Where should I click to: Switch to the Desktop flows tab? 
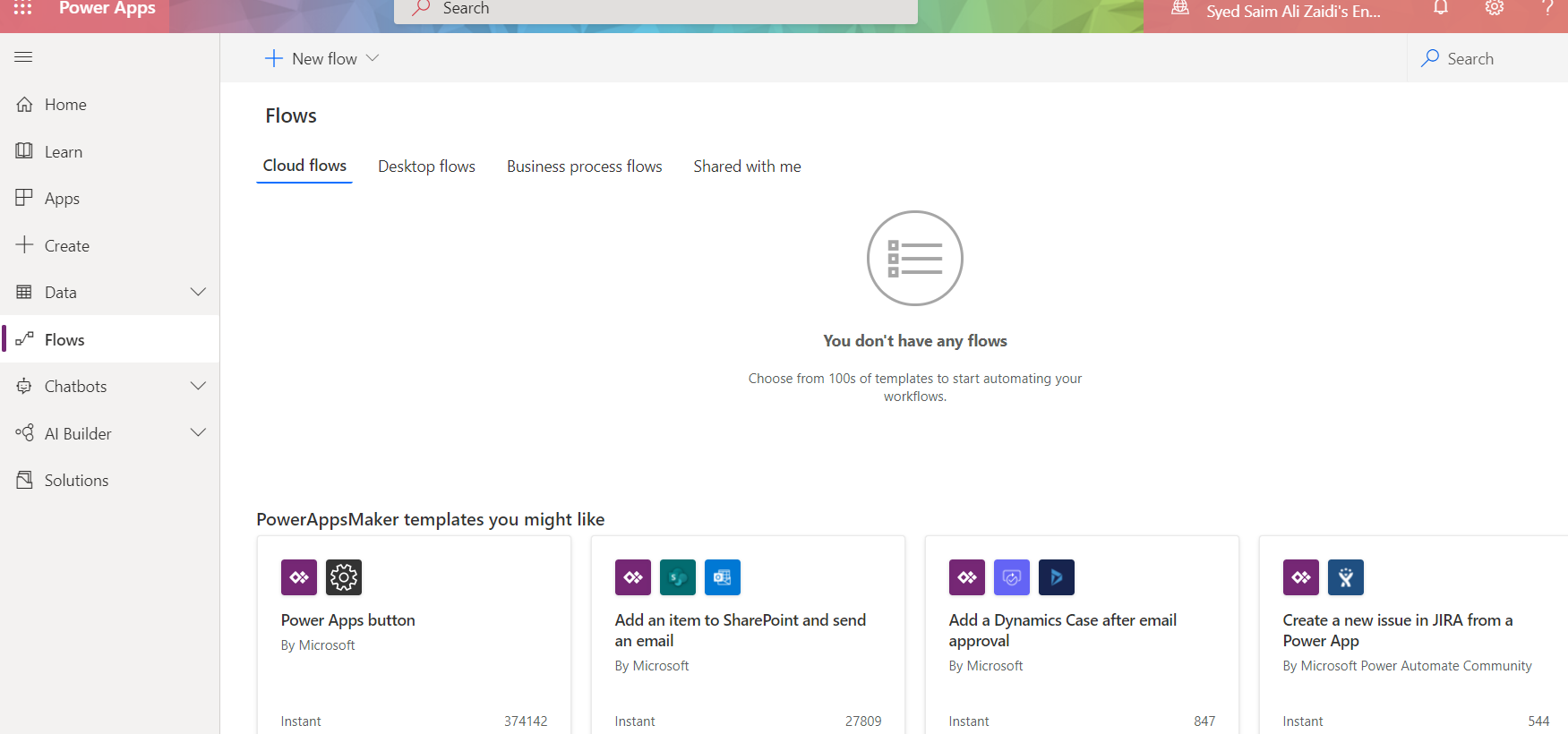pos(426,166)
